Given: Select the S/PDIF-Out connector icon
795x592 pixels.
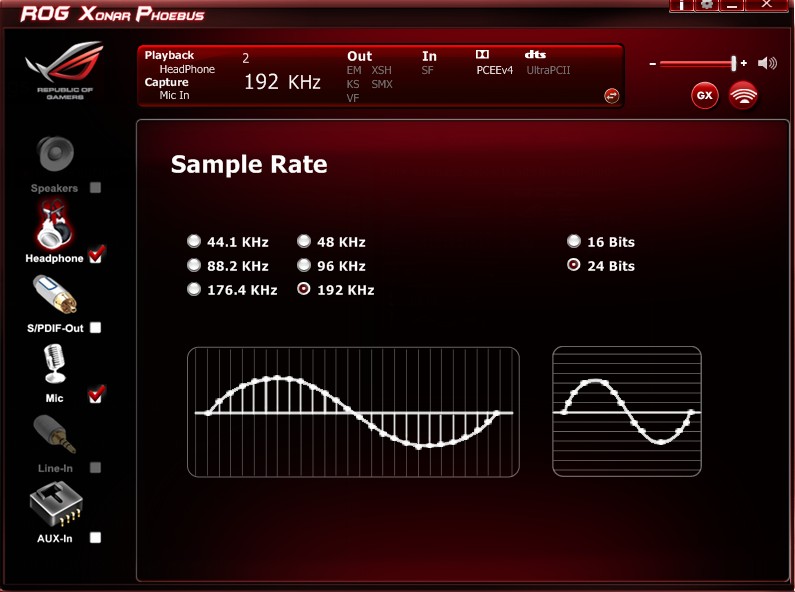Looking at the screenshot, I should pos(55,295).
